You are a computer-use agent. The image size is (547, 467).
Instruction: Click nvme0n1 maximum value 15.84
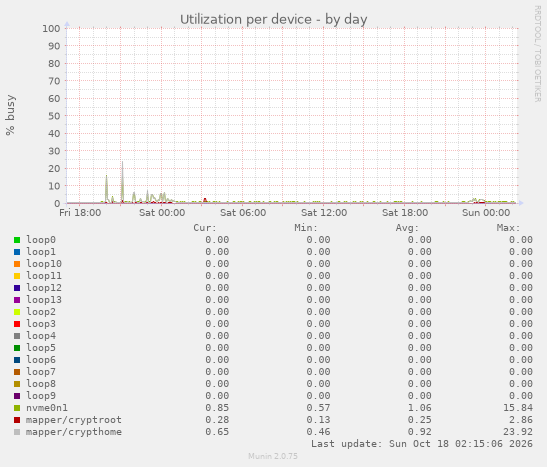(518, 408)
